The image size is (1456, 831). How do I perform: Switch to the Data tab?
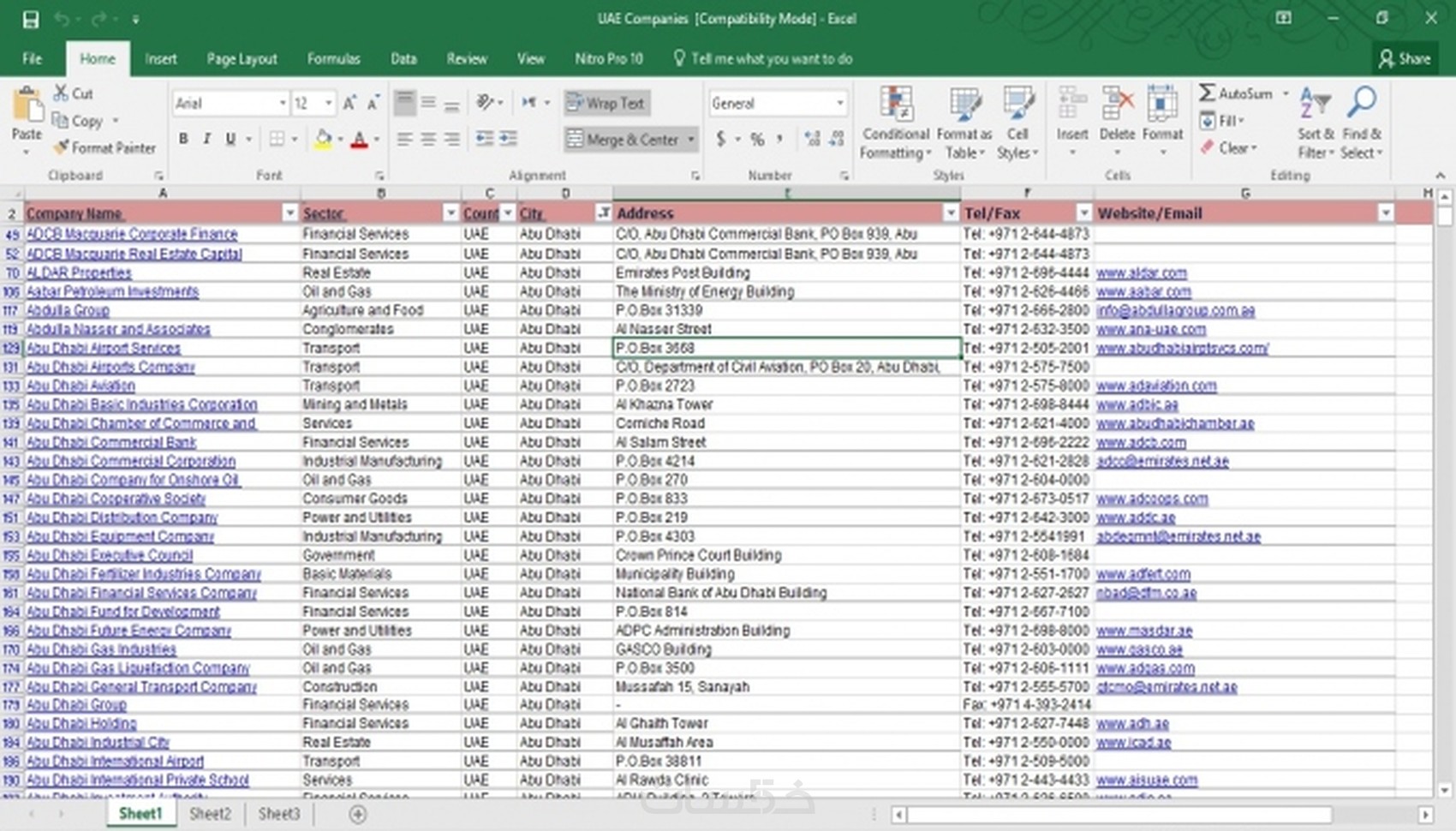(403, 58)
